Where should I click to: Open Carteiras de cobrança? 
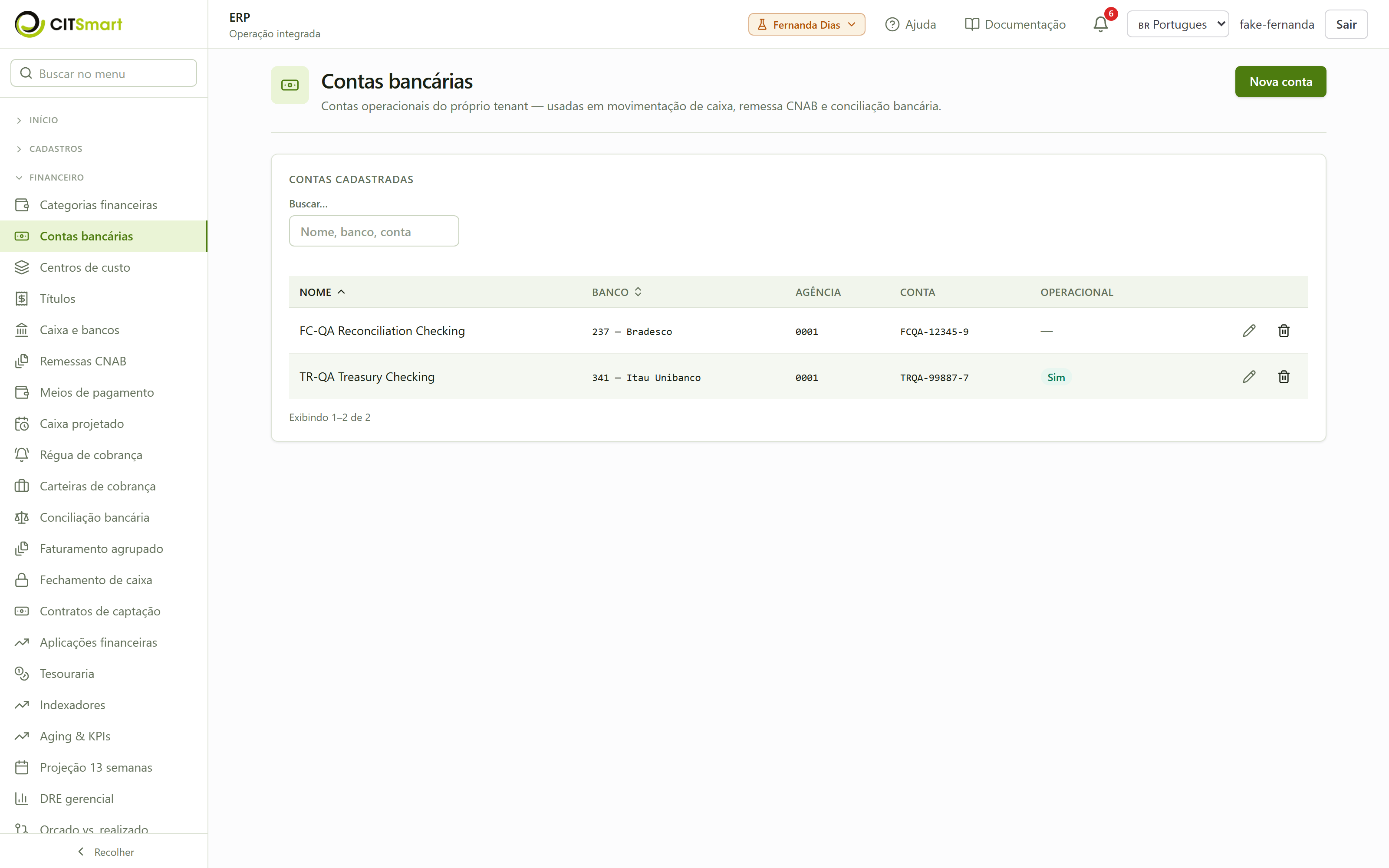104,486
